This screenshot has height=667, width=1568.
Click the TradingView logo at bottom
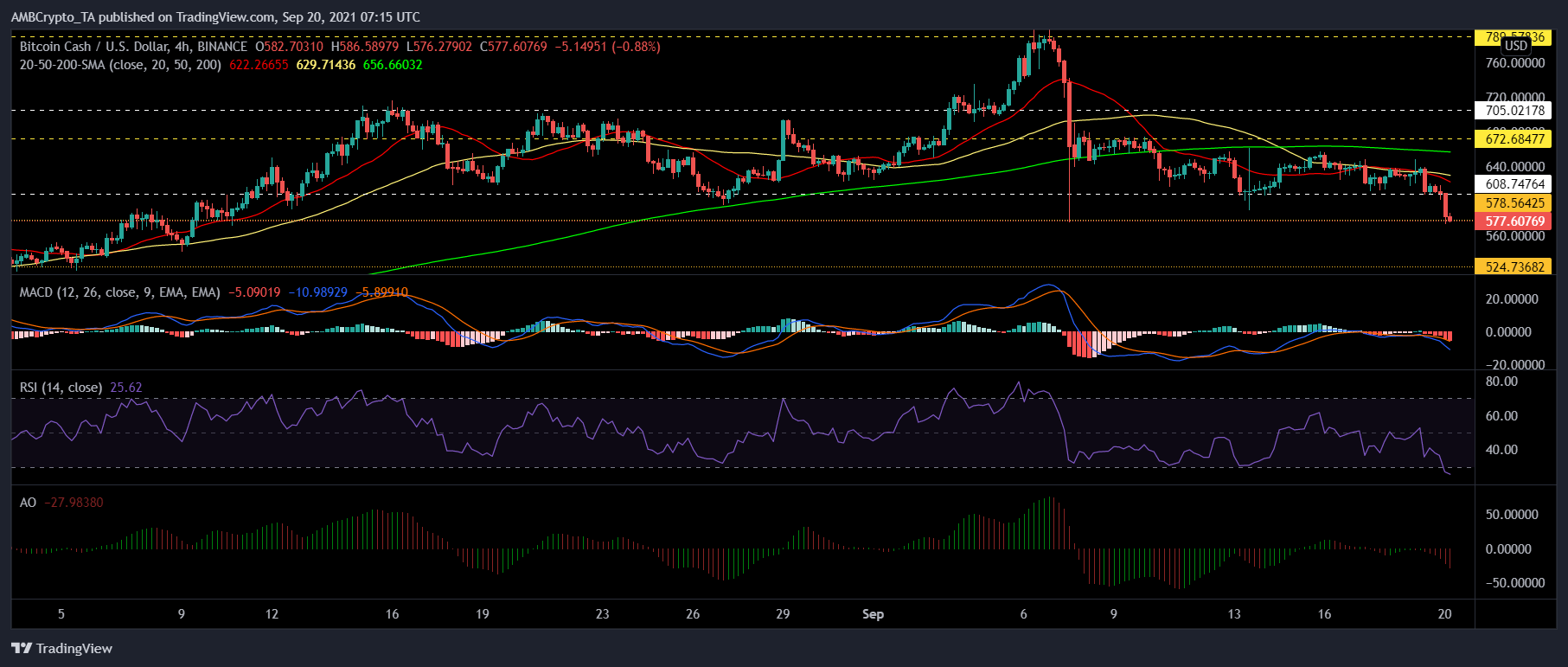point(62,648)
